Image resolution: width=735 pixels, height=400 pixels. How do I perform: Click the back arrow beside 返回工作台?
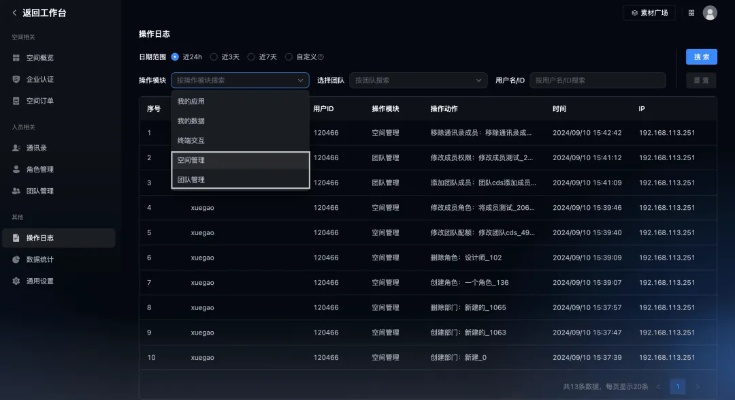point(14,13)
